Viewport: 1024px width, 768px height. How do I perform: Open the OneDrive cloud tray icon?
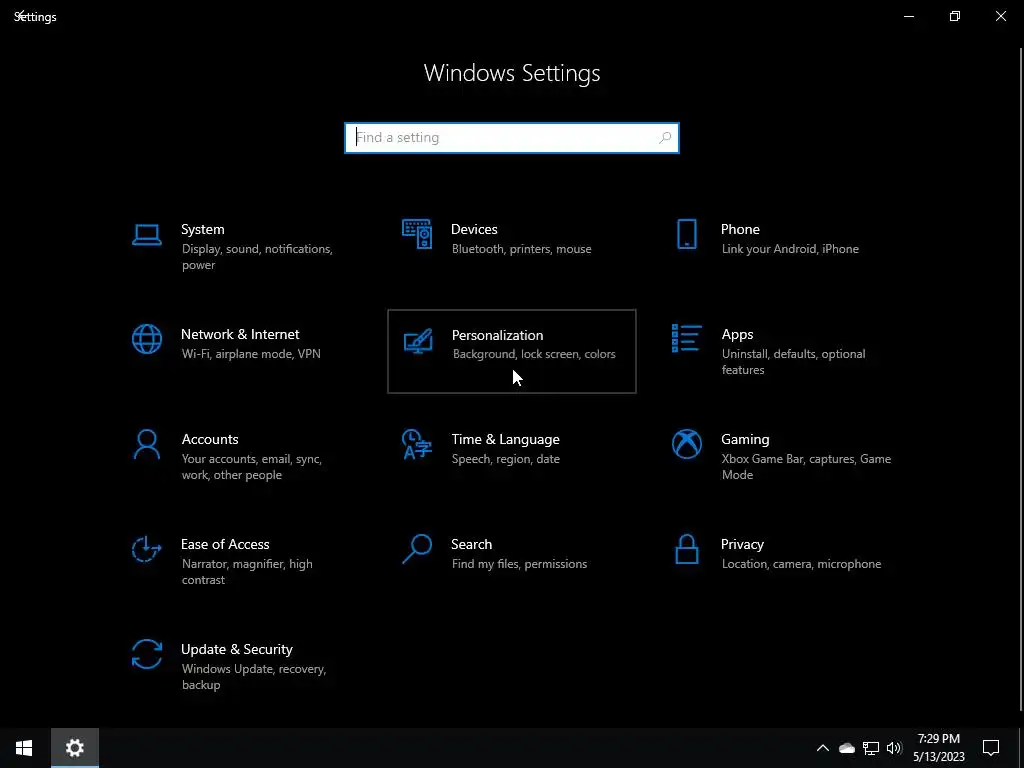tap(846, 748)
